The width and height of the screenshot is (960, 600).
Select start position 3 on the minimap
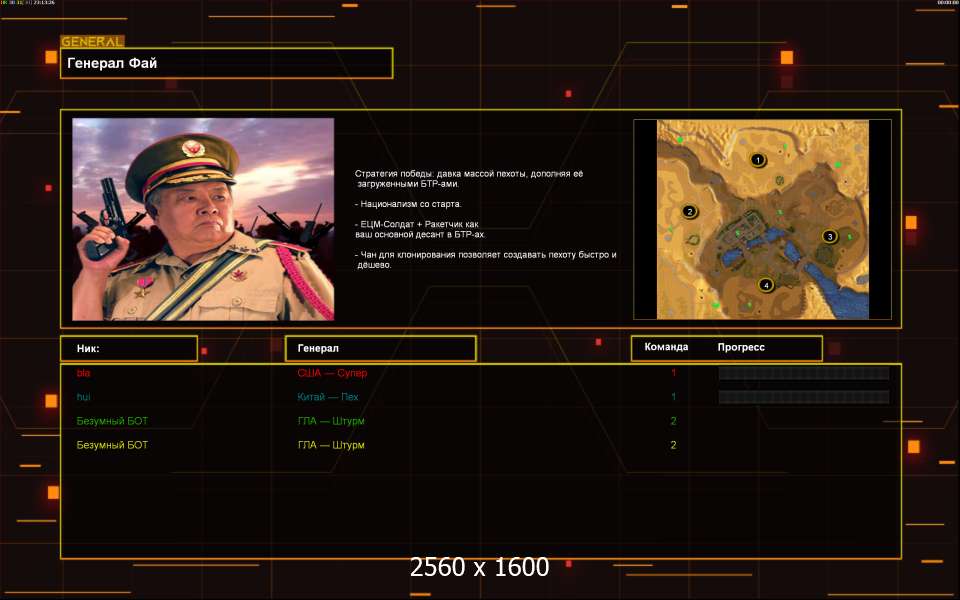click(829, 237)
